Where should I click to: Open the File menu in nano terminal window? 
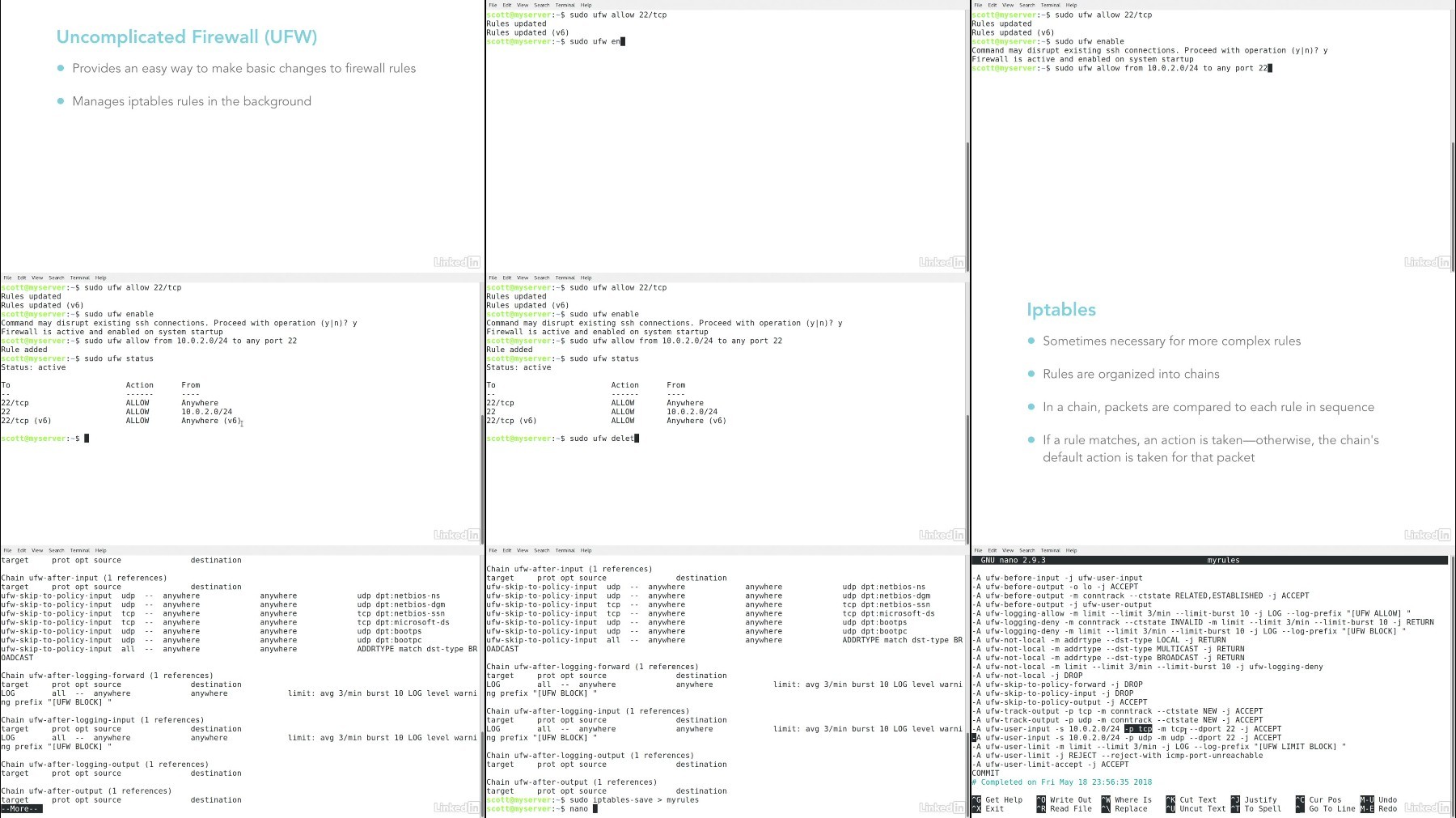click(x=978, y=550)
